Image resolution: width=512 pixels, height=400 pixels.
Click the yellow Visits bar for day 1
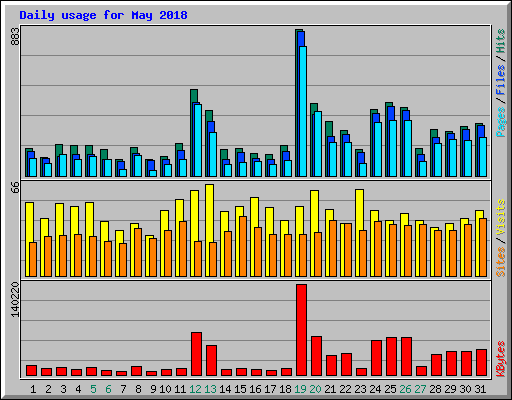[x=28, y=239]
